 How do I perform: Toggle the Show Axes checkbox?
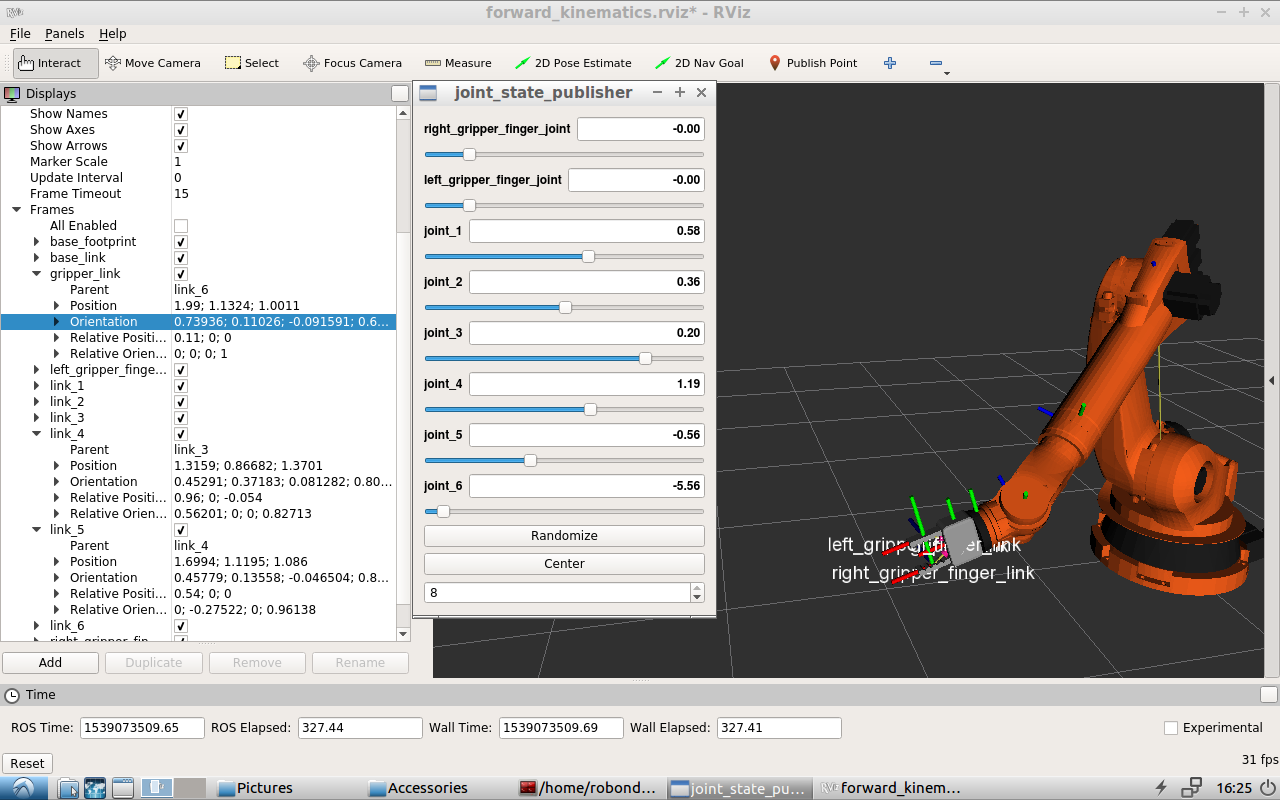[181, 130]
